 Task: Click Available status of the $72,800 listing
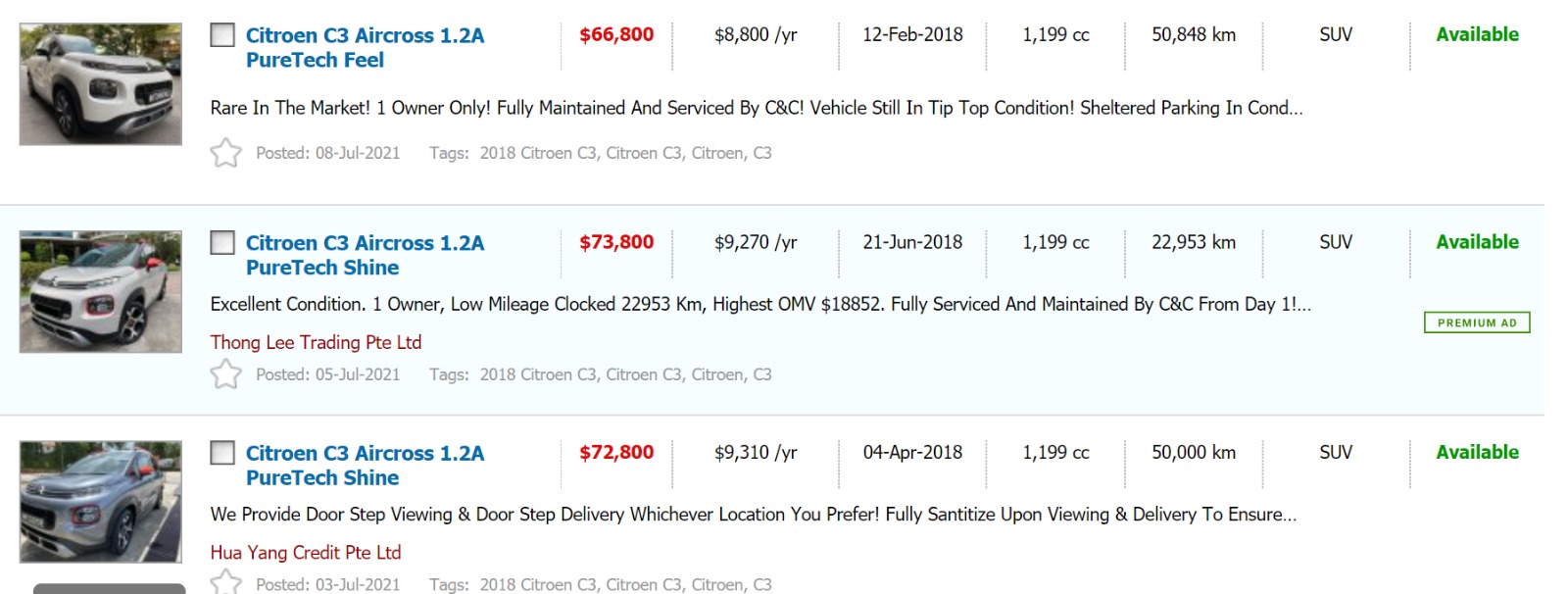(x=1477, y=453)
